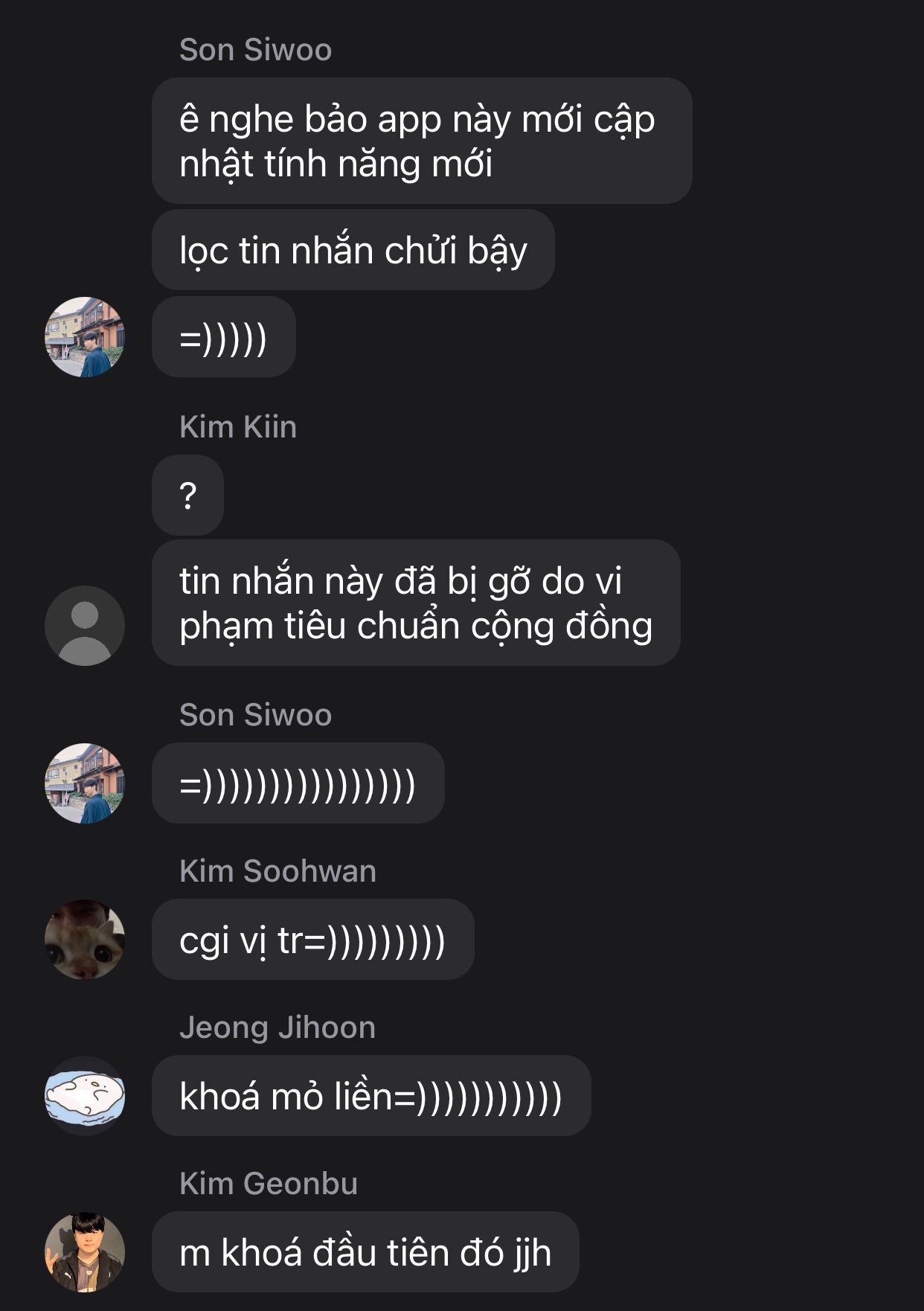The width and height of the screenshot is (924, 1311).
Task: Tap the Kim Kiin sender name
Action: (x=238, y=427)
